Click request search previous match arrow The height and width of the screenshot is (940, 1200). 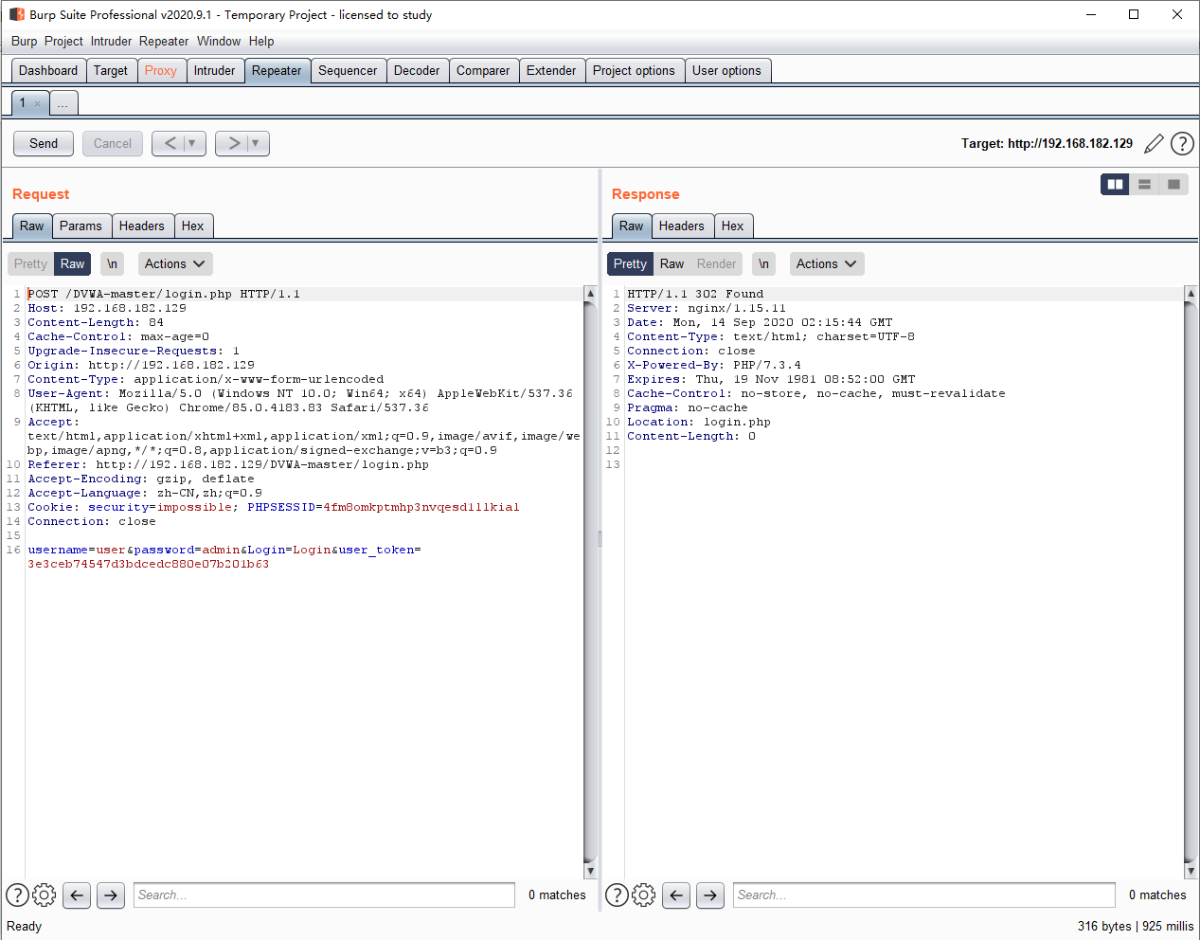(77, 895)
